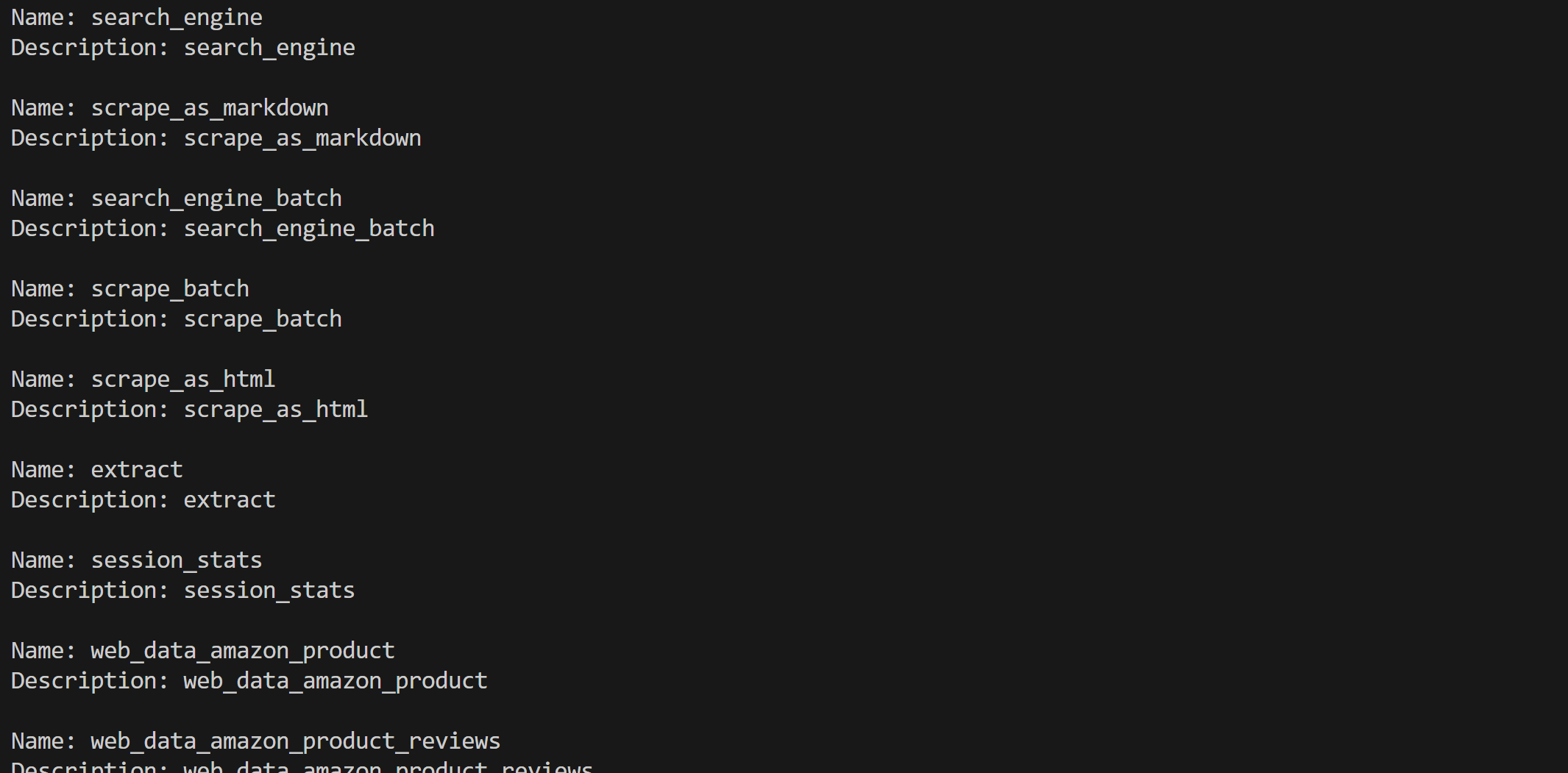Click search_engine value on the first Description line
Image resolution: width=1568 pixels, height=773 pixels.
tap(269, 48)
